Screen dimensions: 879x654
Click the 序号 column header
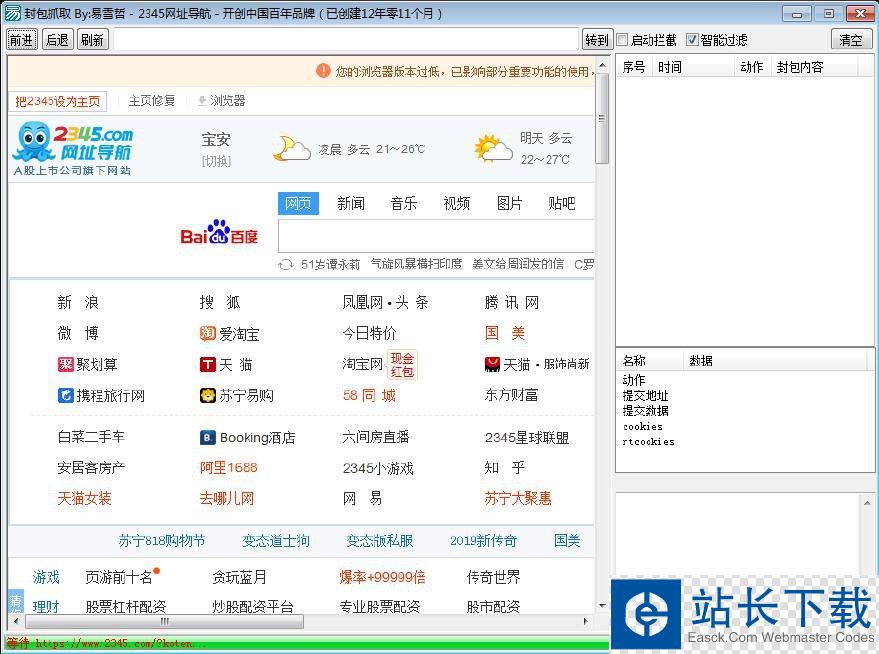point(633,67)
